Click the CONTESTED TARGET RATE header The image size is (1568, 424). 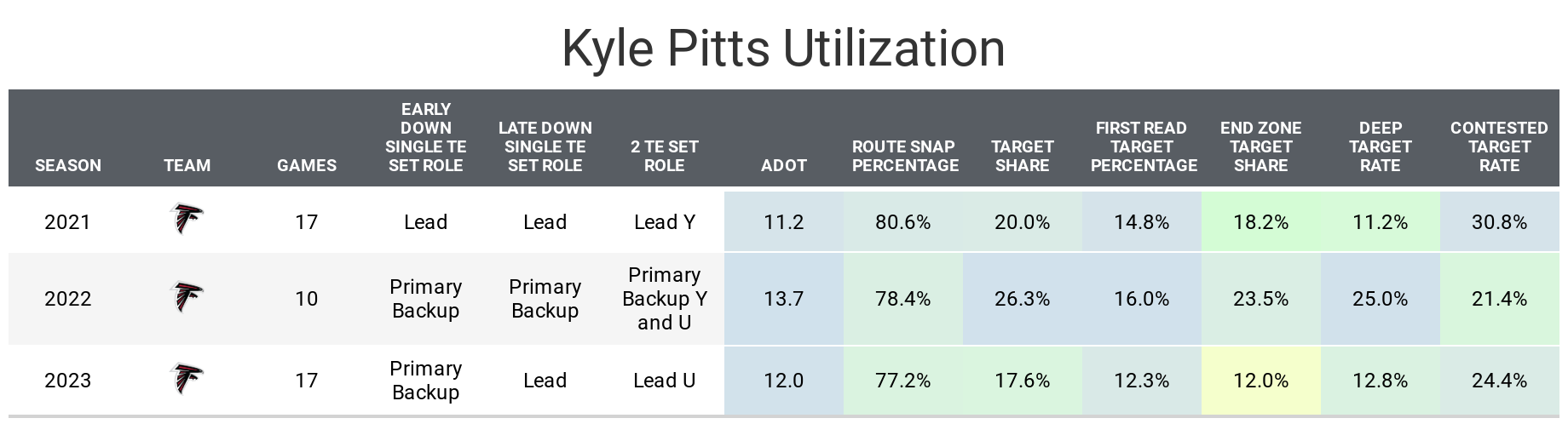pos(1499,146)
